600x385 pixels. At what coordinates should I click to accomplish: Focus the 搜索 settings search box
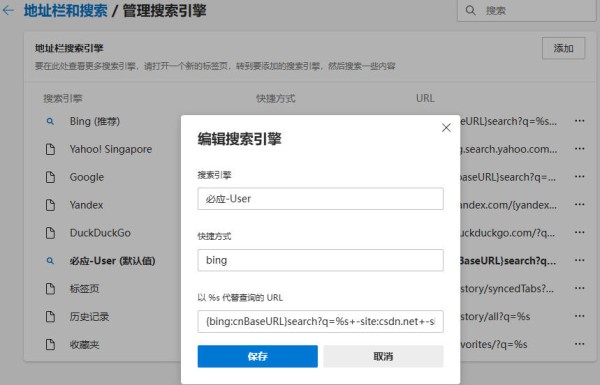[x=528, y=10]
